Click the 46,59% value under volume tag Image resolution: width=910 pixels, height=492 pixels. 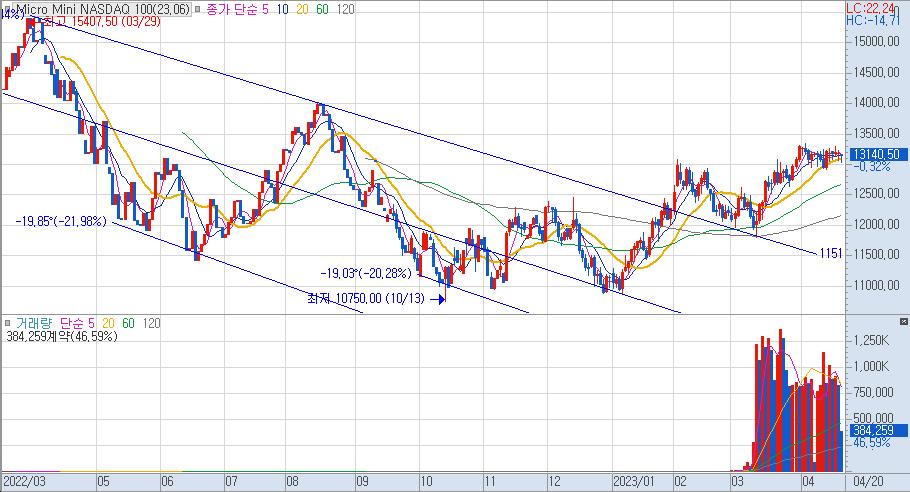coord(871,443)
